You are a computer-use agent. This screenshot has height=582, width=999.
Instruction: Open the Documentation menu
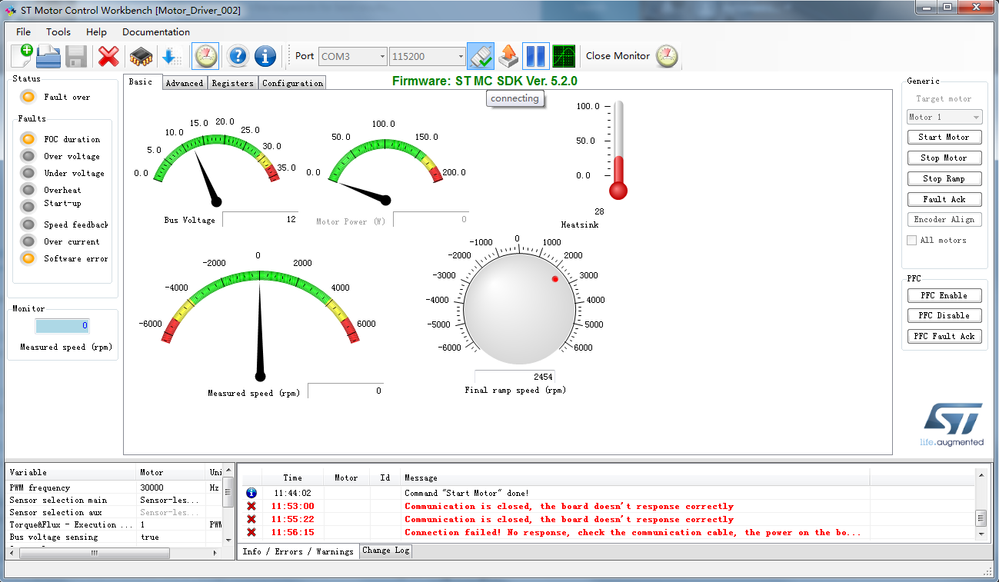(156, 32)
